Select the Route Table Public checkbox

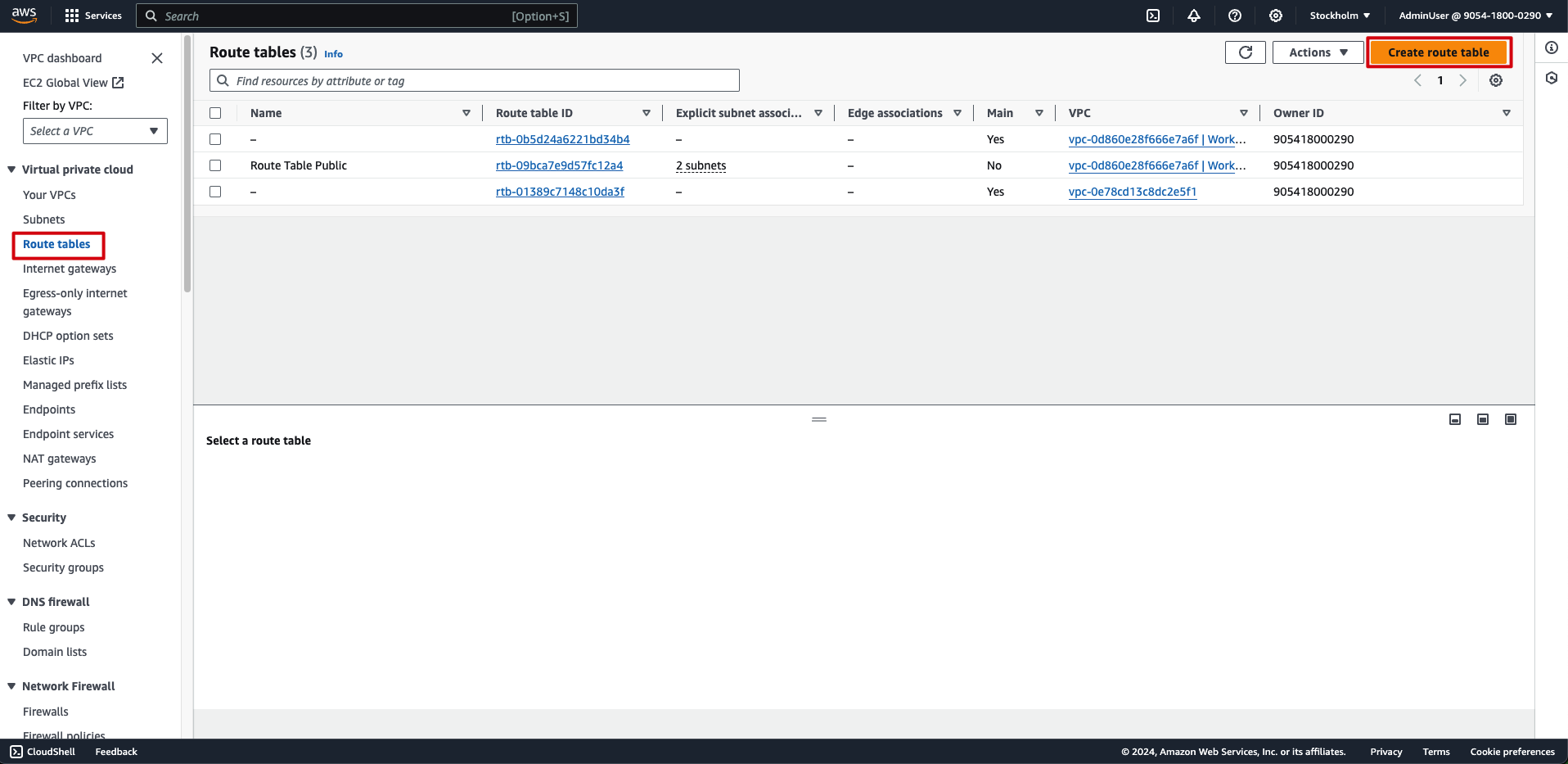tap(215, 165)
